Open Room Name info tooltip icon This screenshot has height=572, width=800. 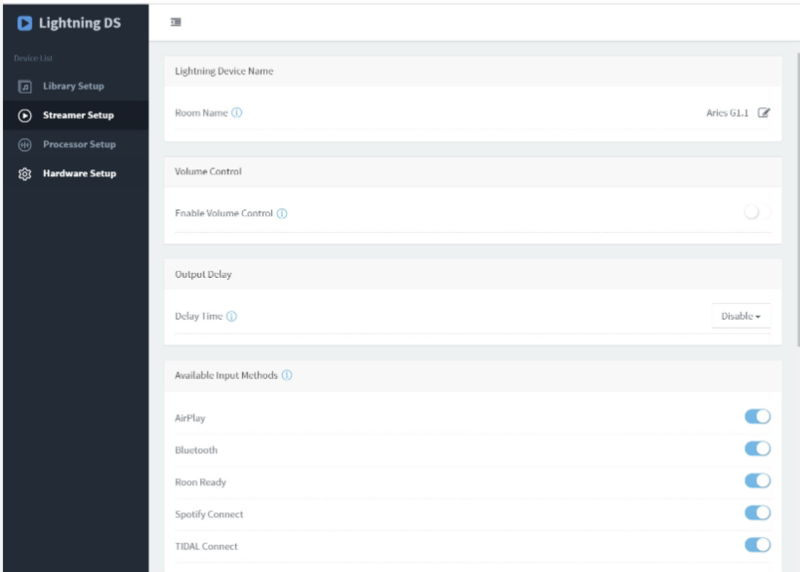[x=237, y=113]
